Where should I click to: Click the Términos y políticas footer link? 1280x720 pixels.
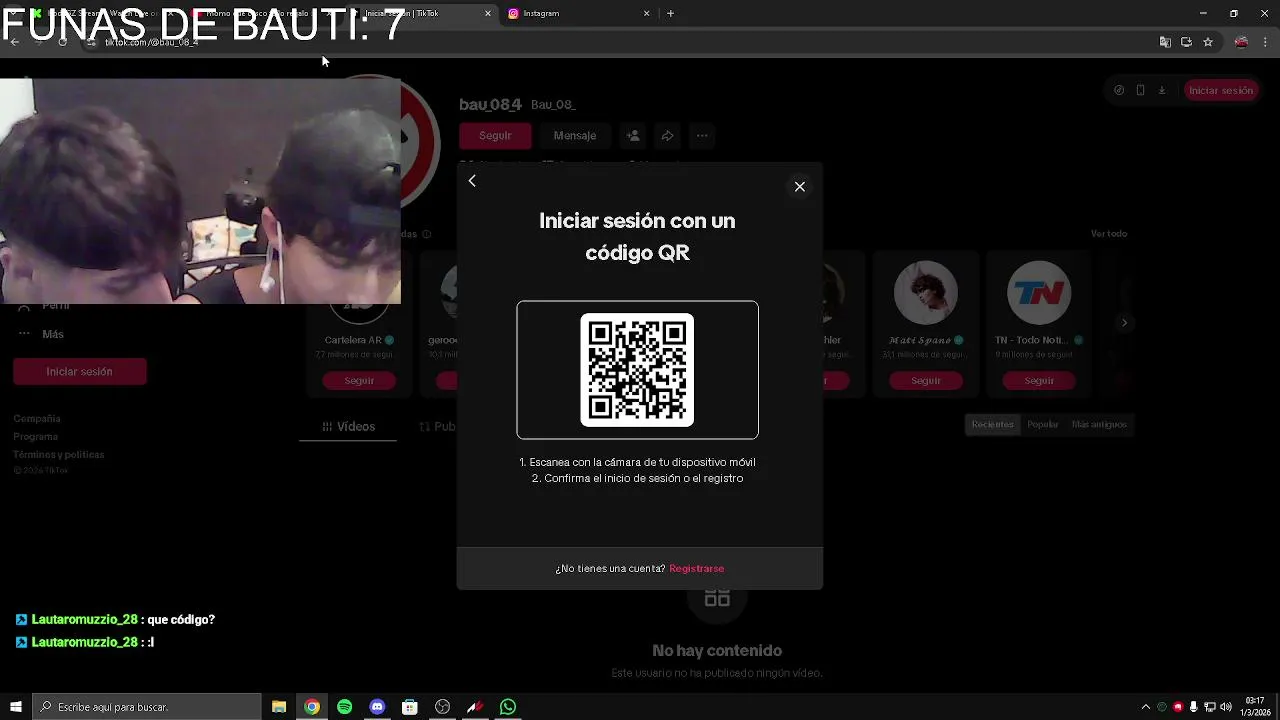(x=59, y=455)
